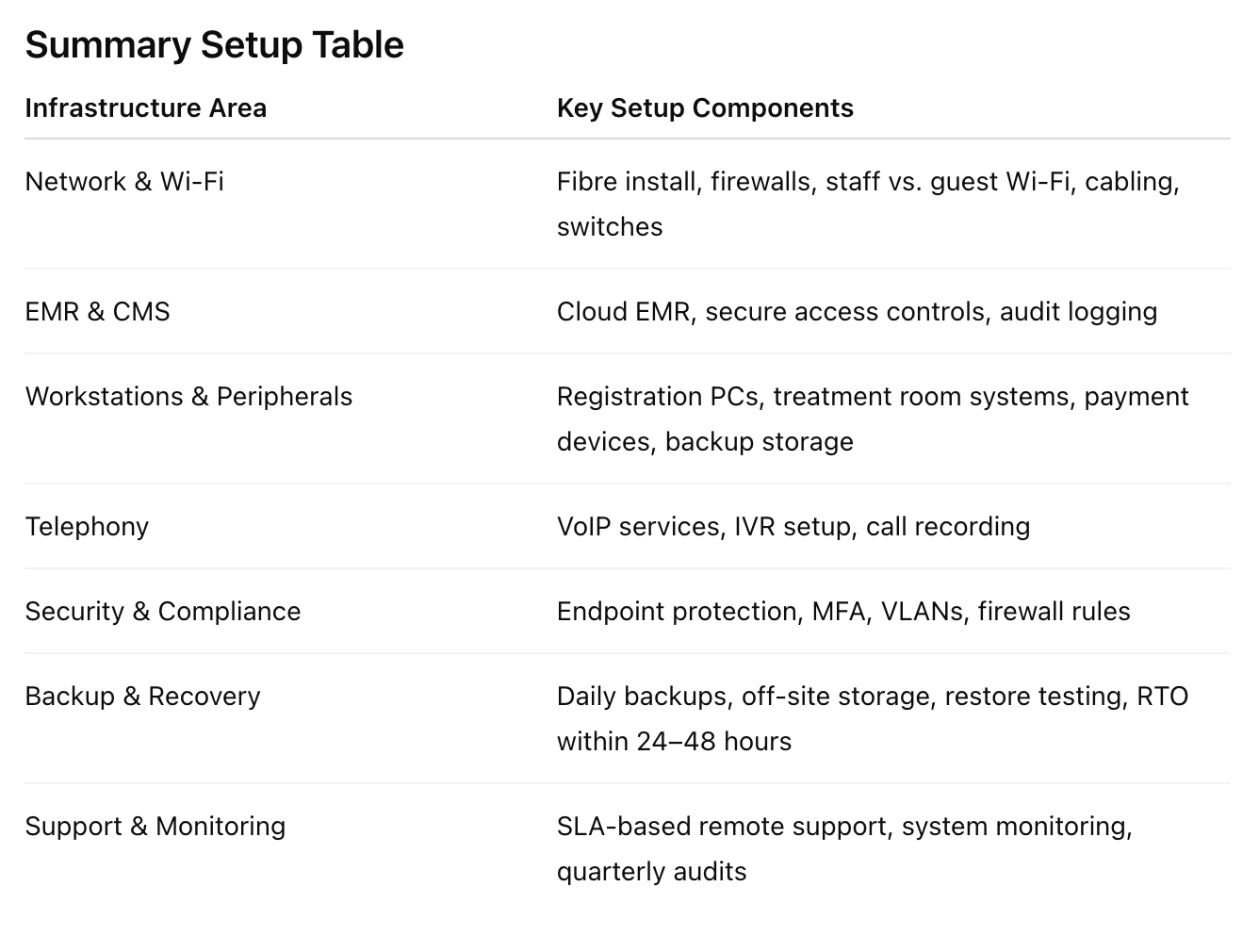Select the Security & Compliance cell
The width and height of the screenshot is (1259, 952).
163,612
